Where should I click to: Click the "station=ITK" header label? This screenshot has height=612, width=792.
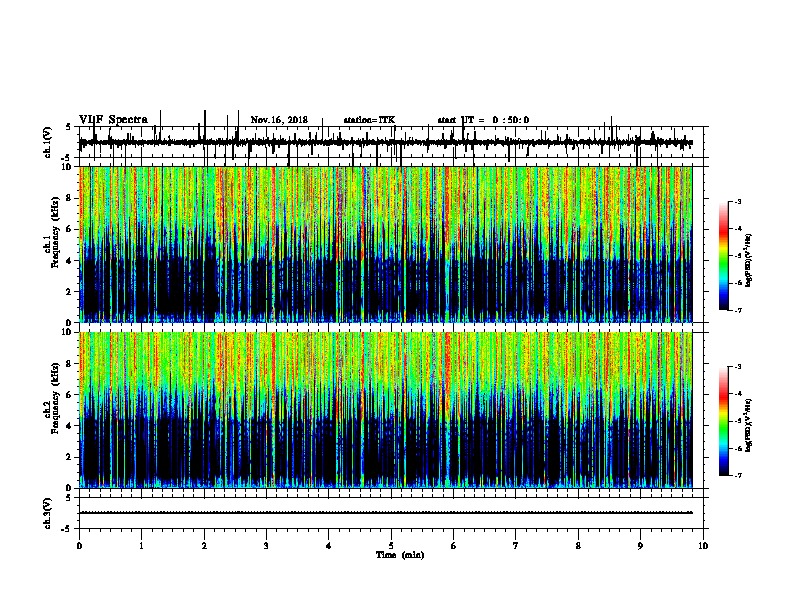click(x=369, y=120)
